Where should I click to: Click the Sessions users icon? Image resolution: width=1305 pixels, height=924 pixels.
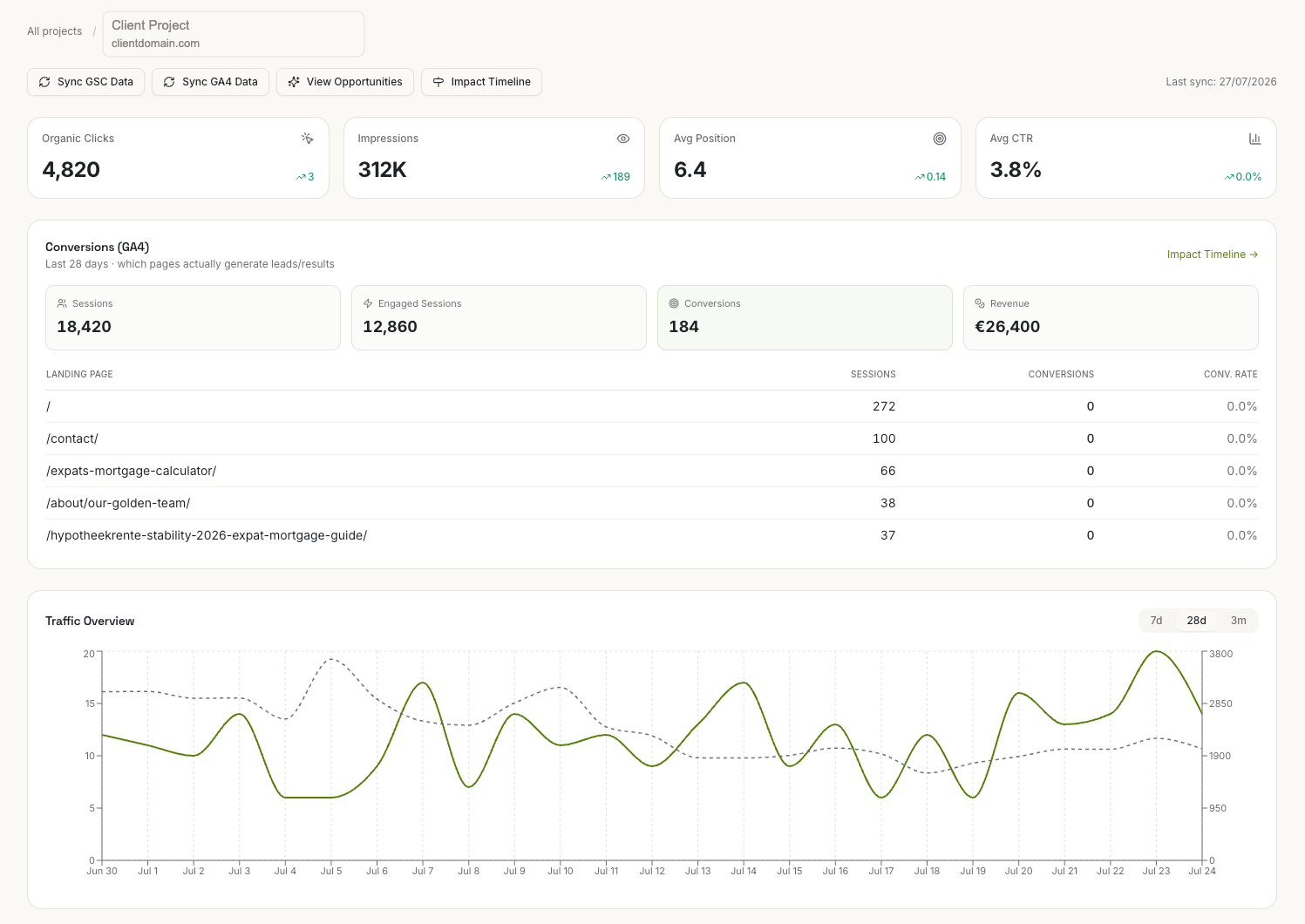coord(62,303)
